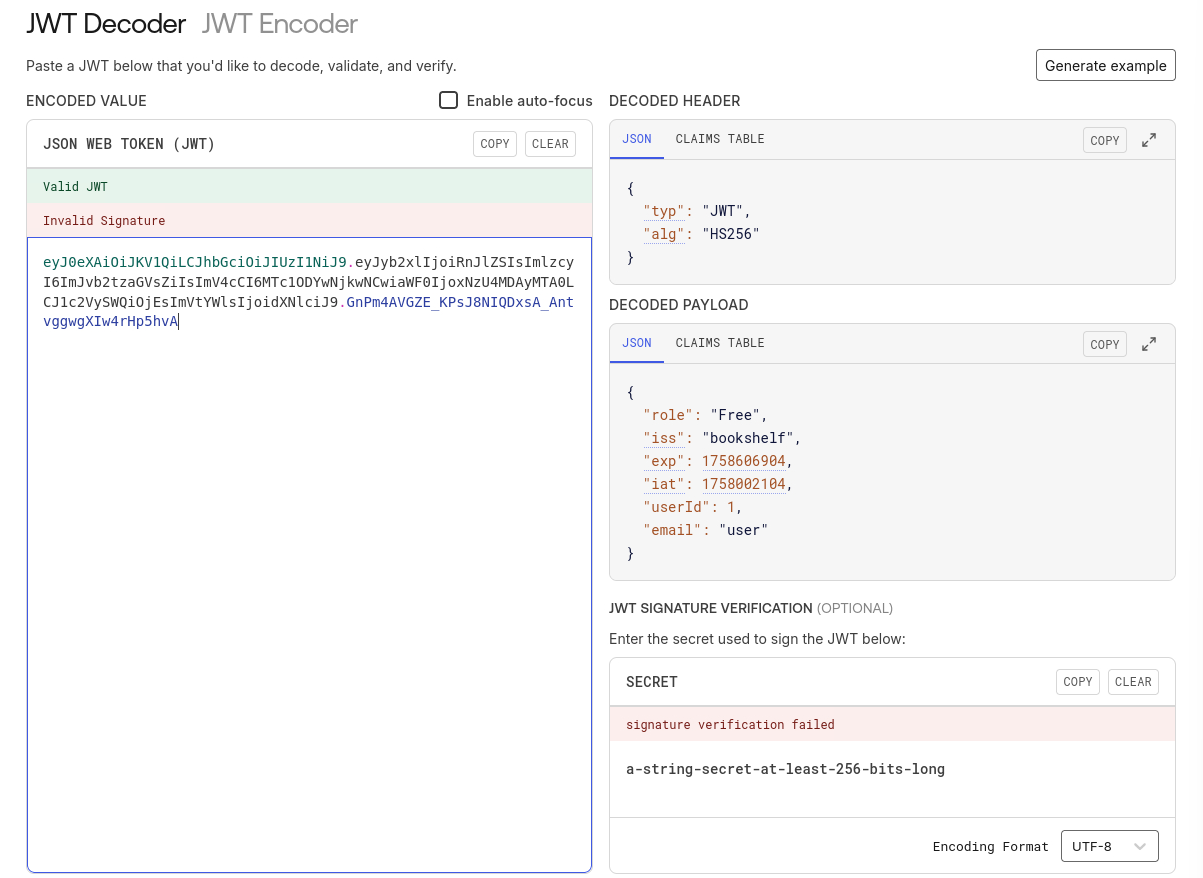The height and width of the screenshot is (878, 1203).
Task: Open Claims Table tab in decoded header
Action: click(x=719, y=139)
